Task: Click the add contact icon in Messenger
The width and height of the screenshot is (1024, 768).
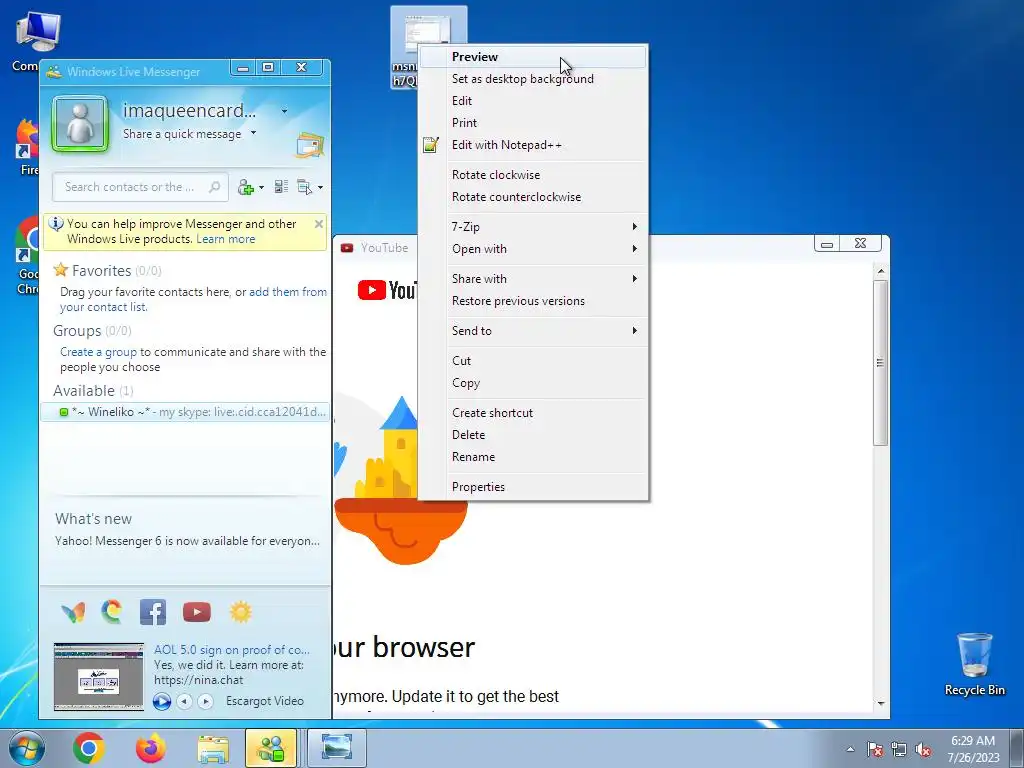Action: point(246,187)
